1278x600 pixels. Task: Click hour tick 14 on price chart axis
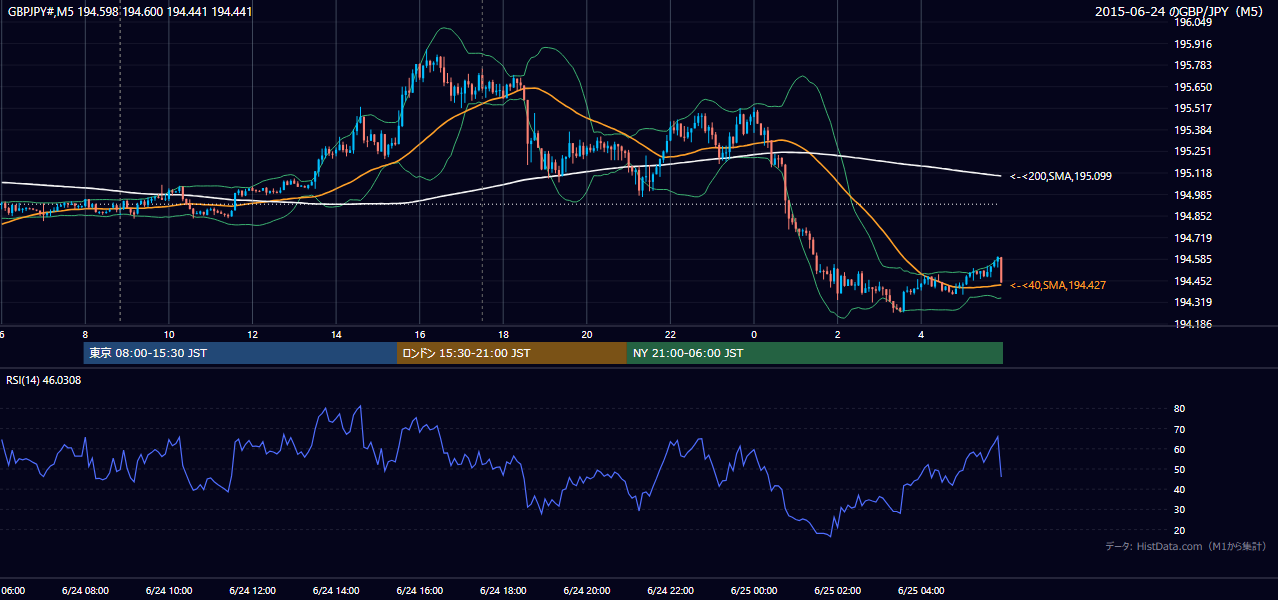(336, 334)
